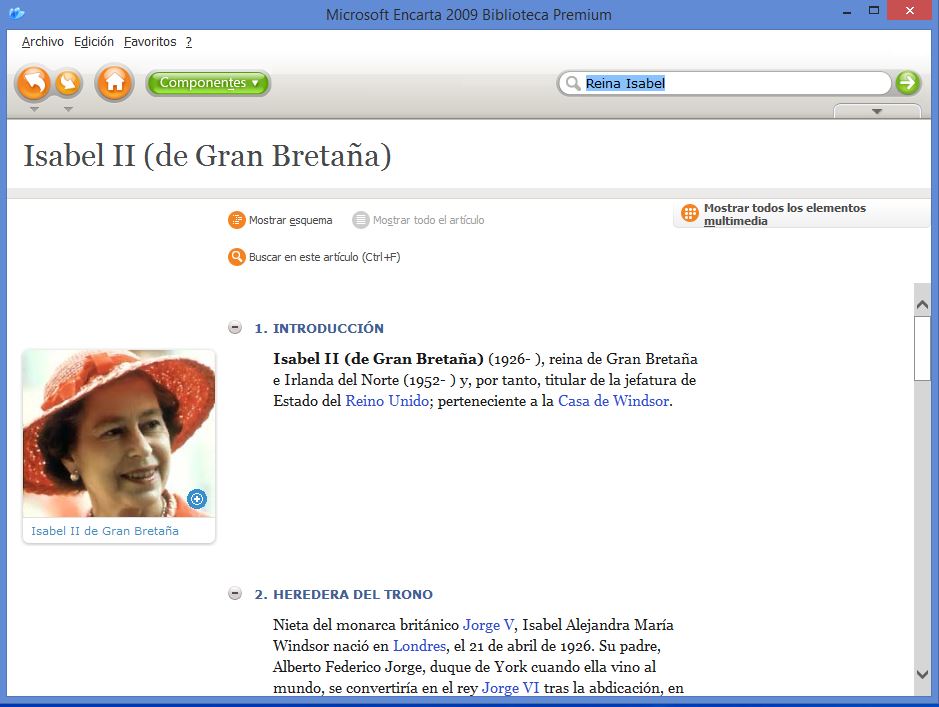The width and height of the screenshot is (939, 707).
Task: Collapse the Heredera del trono section
Action: pos(235,593)
